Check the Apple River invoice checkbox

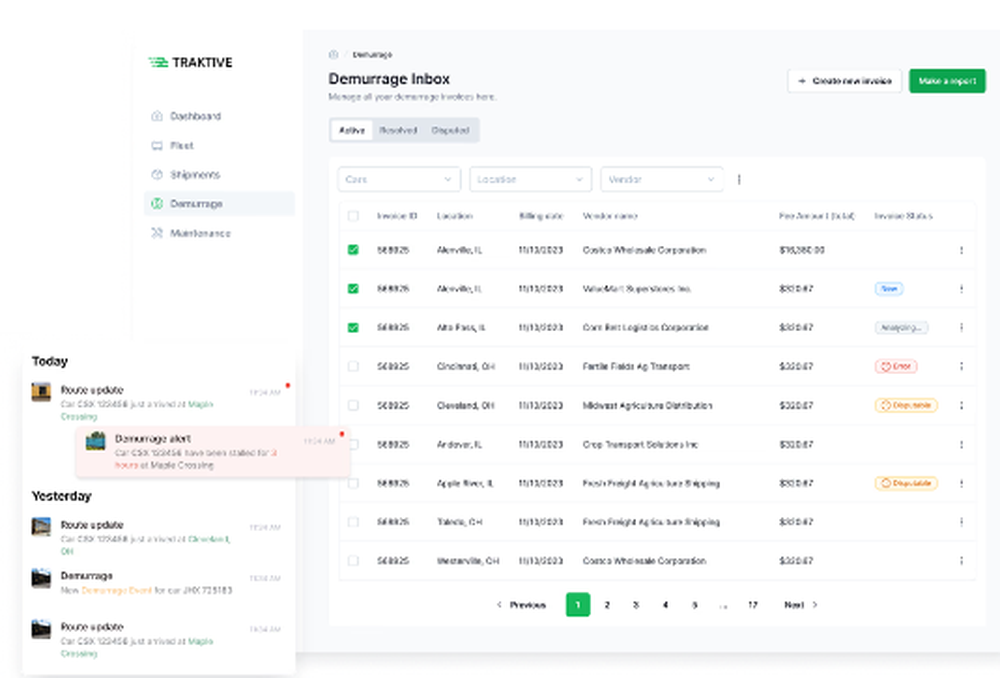click(353, 483)
